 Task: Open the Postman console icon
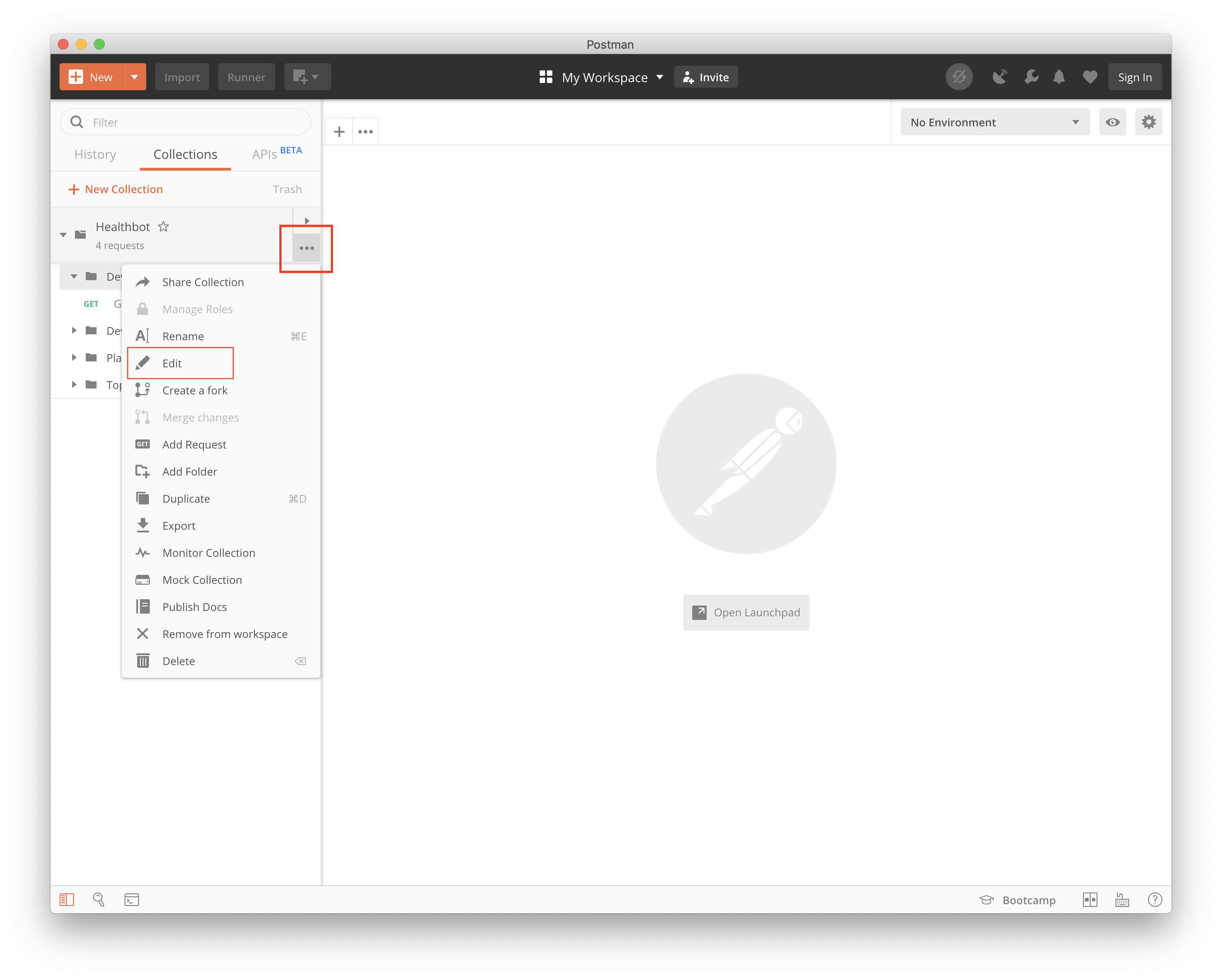(131, 900)
